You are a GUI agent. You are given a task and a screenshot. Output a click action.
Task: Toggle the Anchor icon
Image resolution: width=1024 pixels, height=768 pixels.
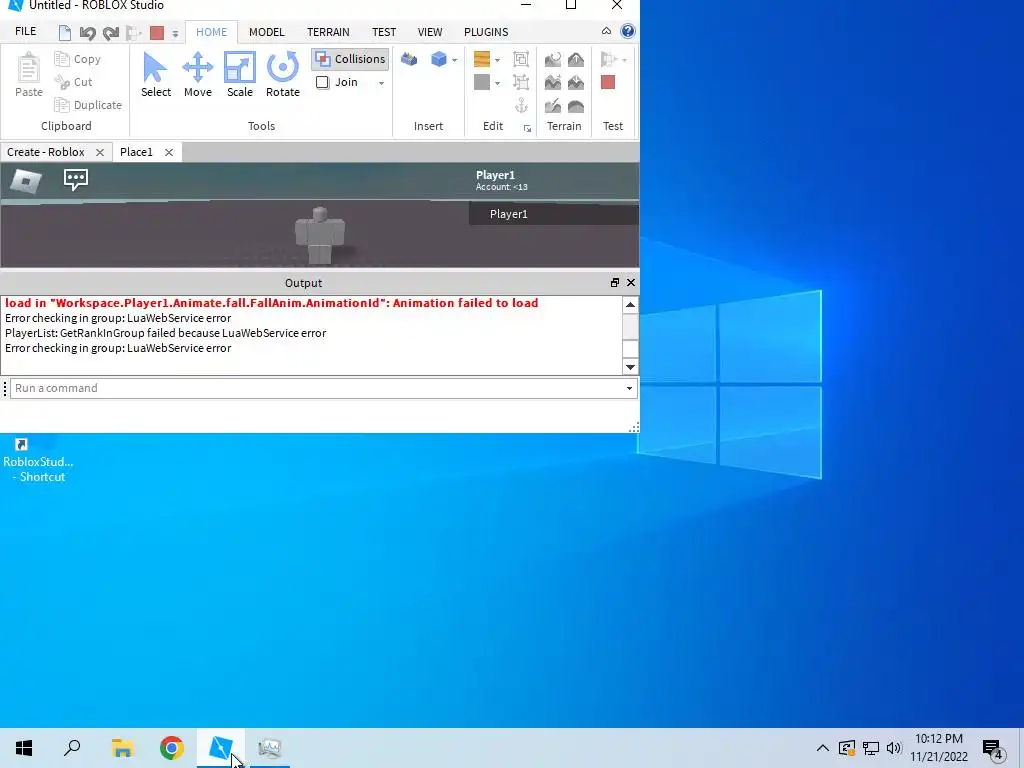521,105
